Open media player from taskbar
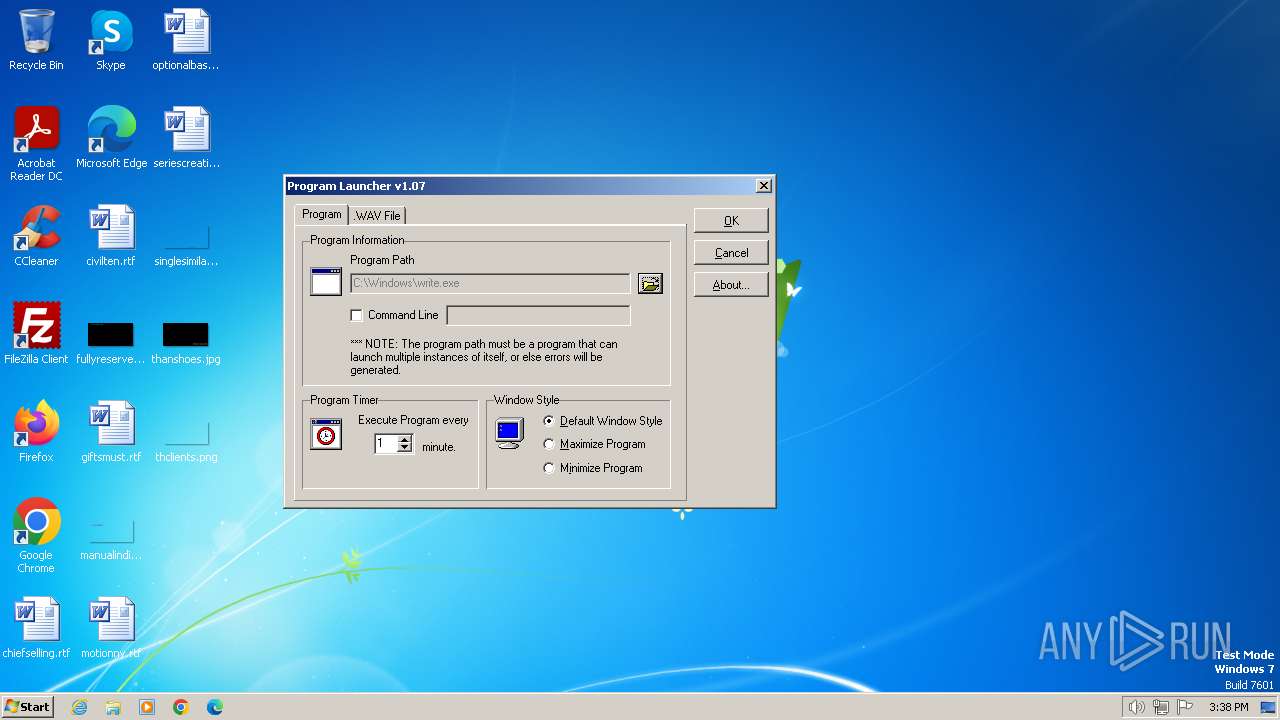1280x720 pixels. tap(147, 707)
